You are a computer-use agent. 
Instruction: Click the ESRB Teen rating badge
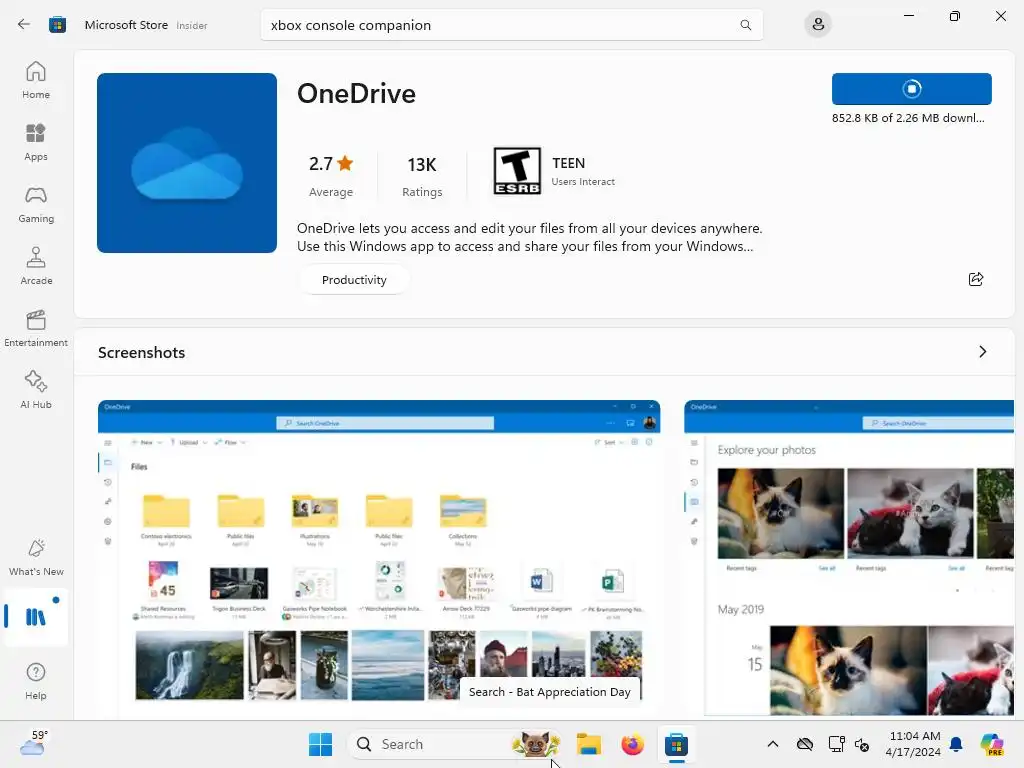click(517, 171)
